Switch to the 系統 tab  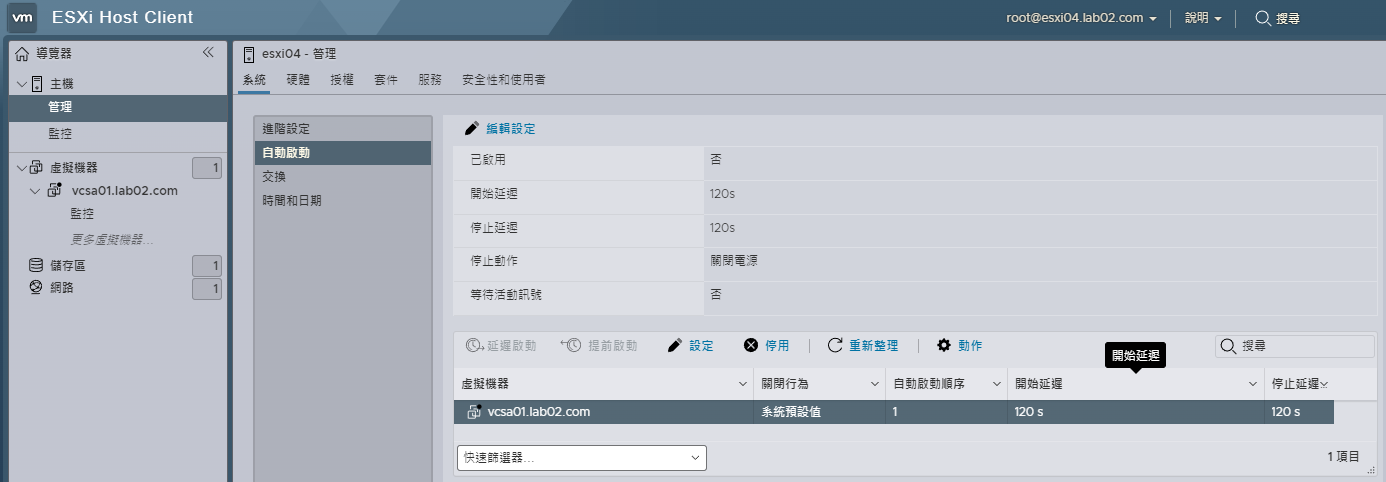tap(254, 79)
